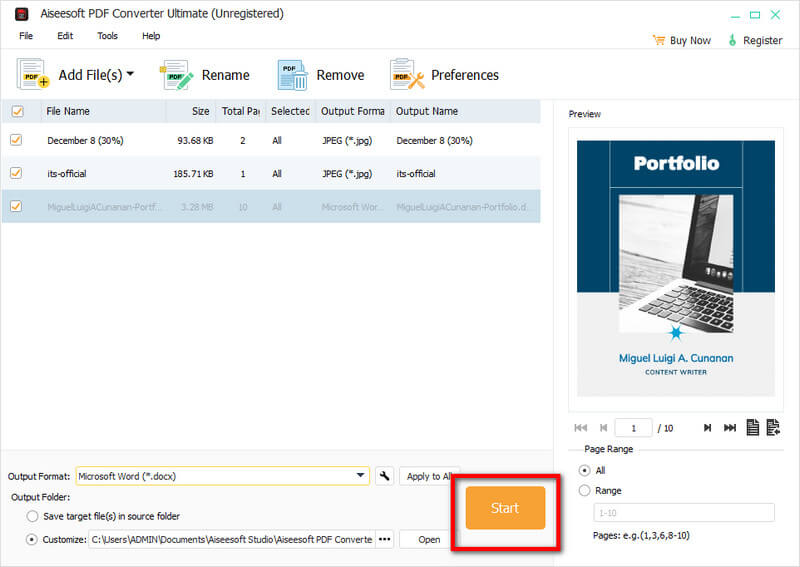Click the Rename toolbar icon
The height and width of the screenshot is (567, 800).
coord(177,75)
